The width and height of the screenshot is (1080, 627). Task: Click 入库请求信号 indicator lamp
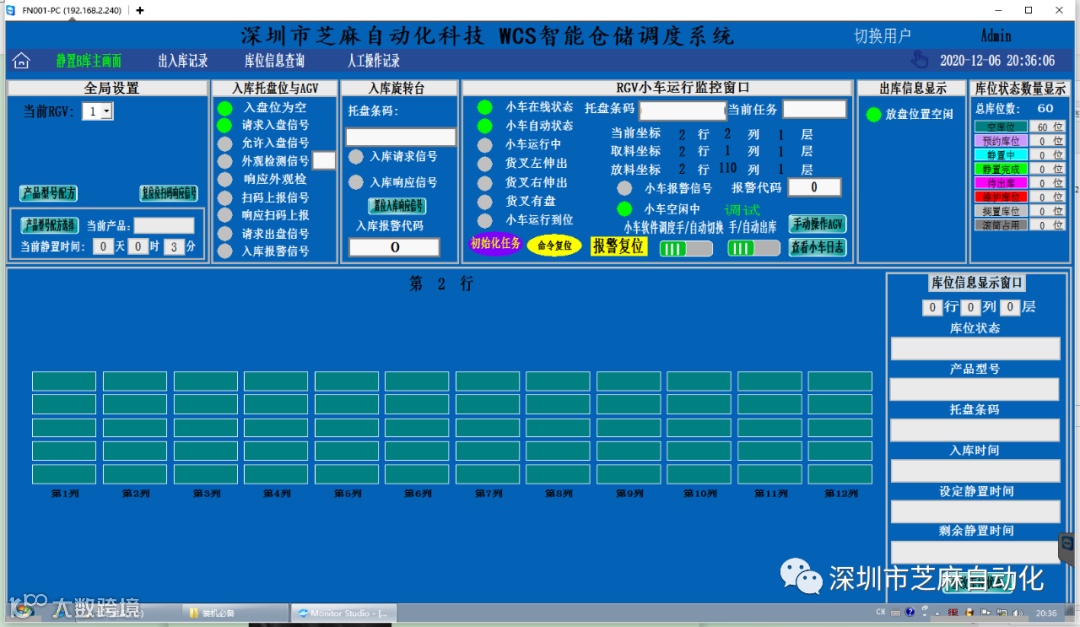pos(356,157)
